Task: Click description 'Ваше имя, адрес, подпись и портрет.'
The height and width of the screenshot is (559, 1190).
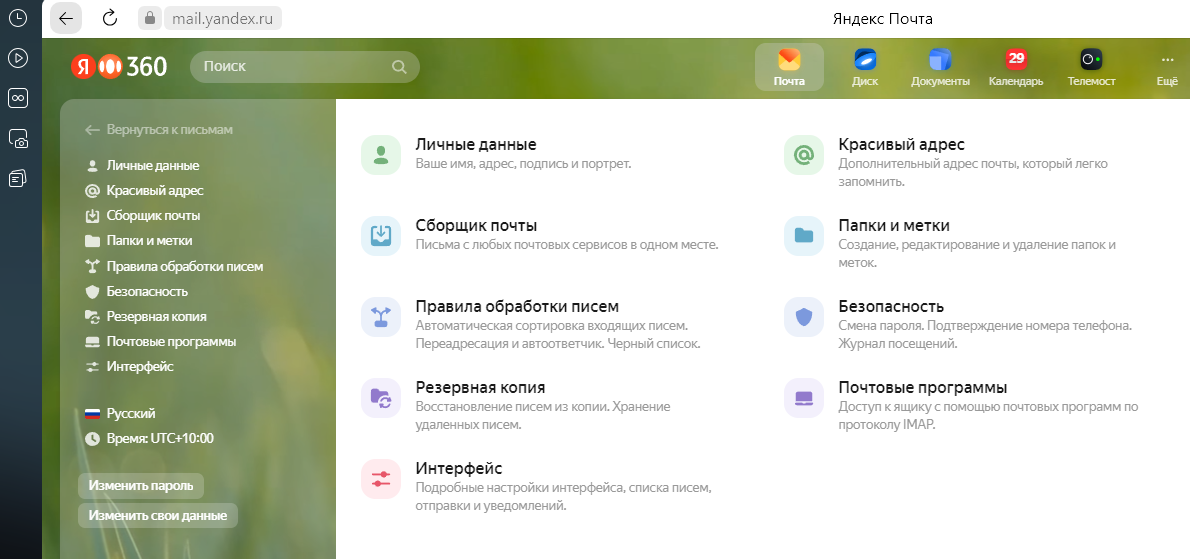Action: point(524,164)
